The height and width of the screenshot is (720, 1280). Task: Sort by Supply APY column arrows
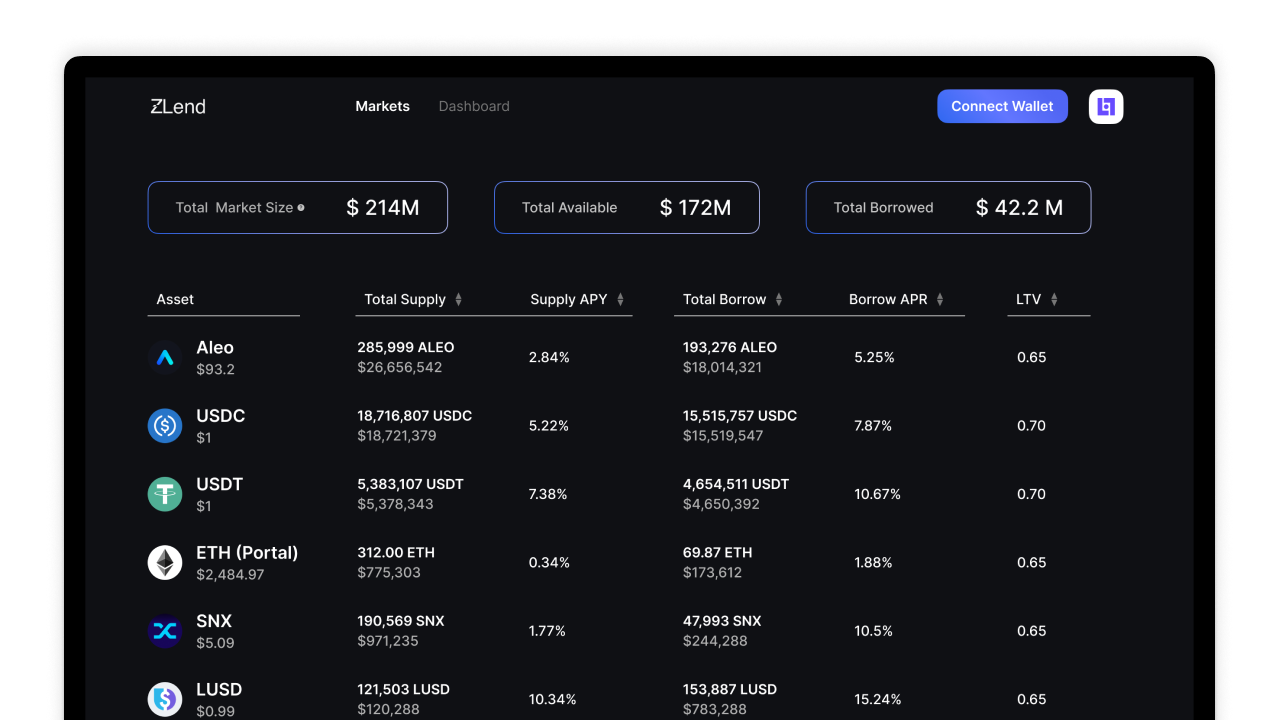[x=620, y=300]
